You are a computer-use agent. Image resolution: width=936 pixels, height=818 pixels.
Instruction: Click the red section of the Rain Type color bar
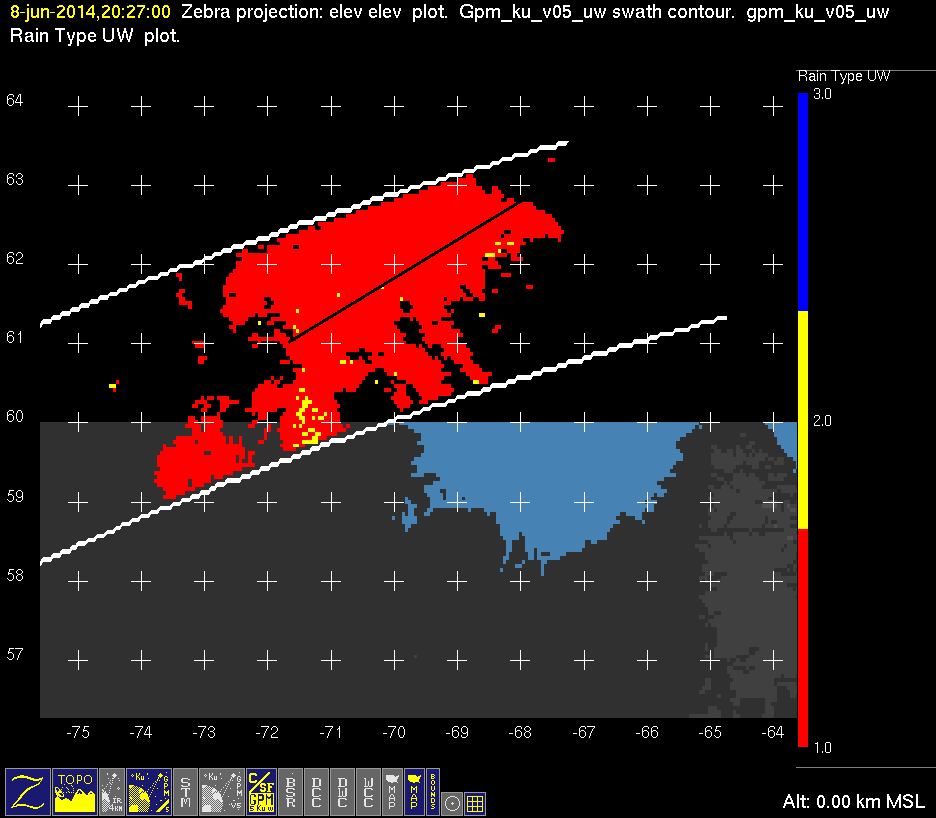[803, 638]
